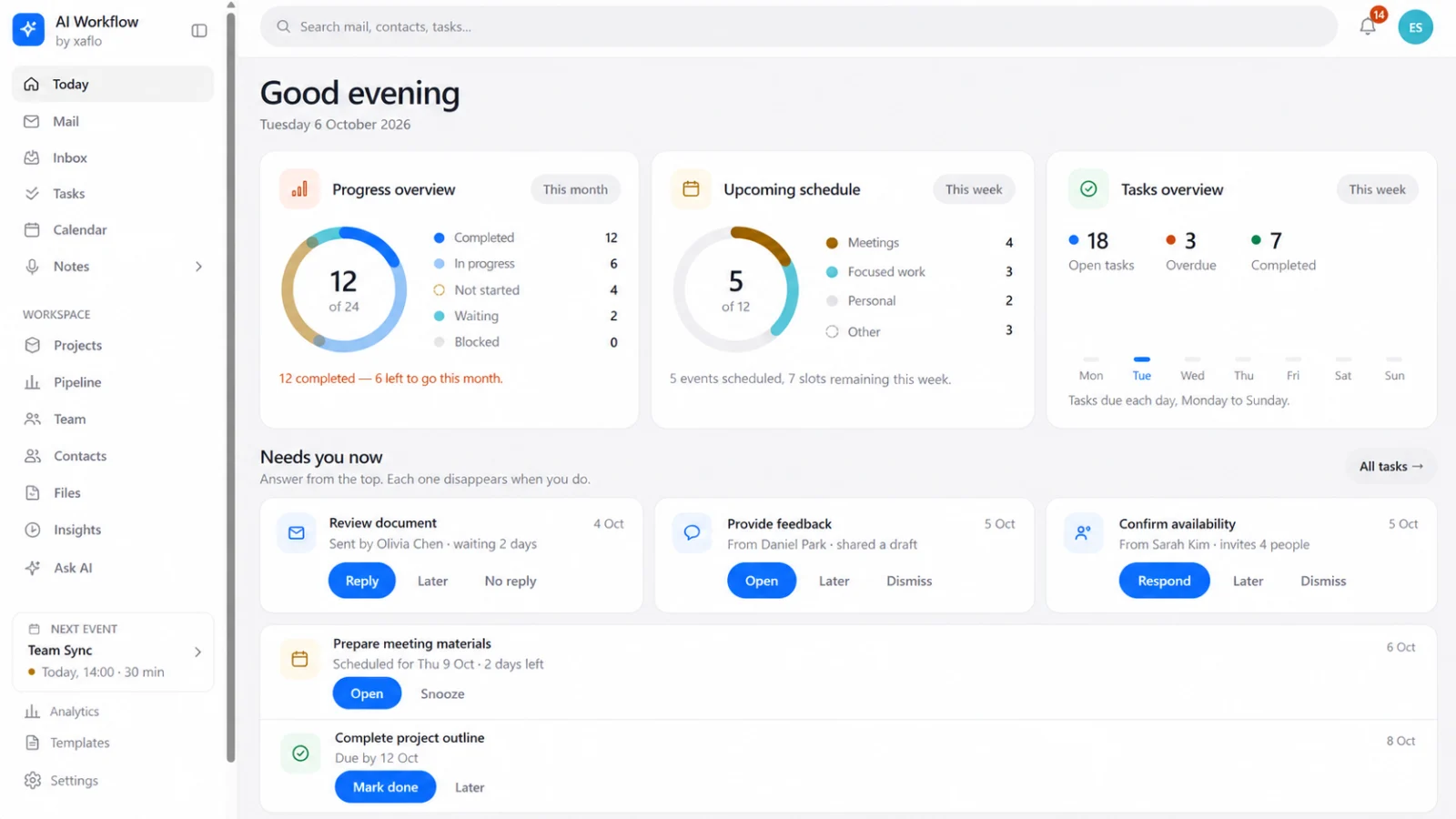Click the Provide feedback chat bubble icon

click(x=692, y=533)
